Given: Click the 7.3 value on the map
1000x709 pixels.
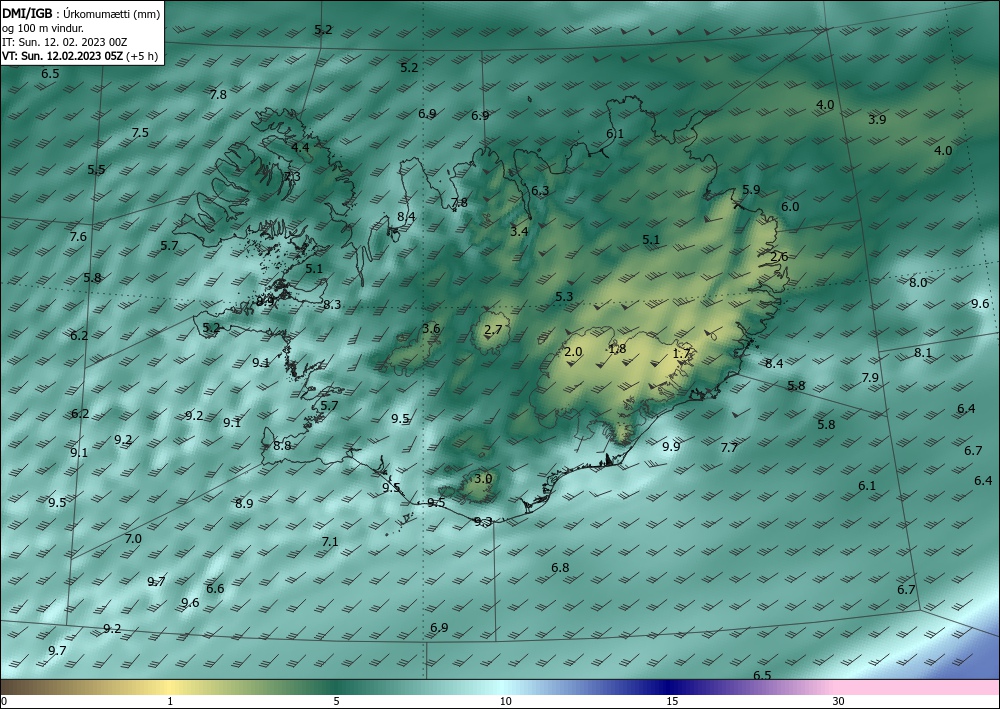Looking at the screenshot, I should click(x=292, y=177).
